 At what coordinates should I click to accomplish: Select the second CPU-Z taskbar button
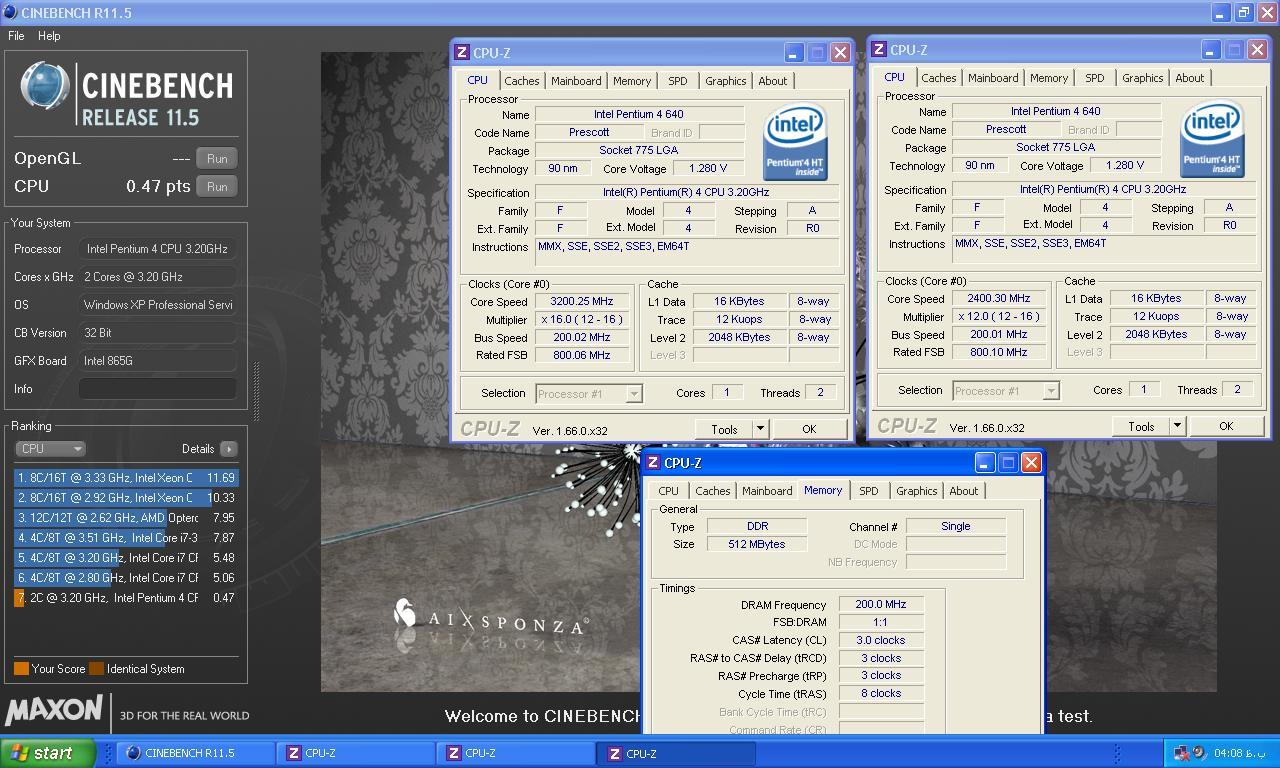(514, 753)
